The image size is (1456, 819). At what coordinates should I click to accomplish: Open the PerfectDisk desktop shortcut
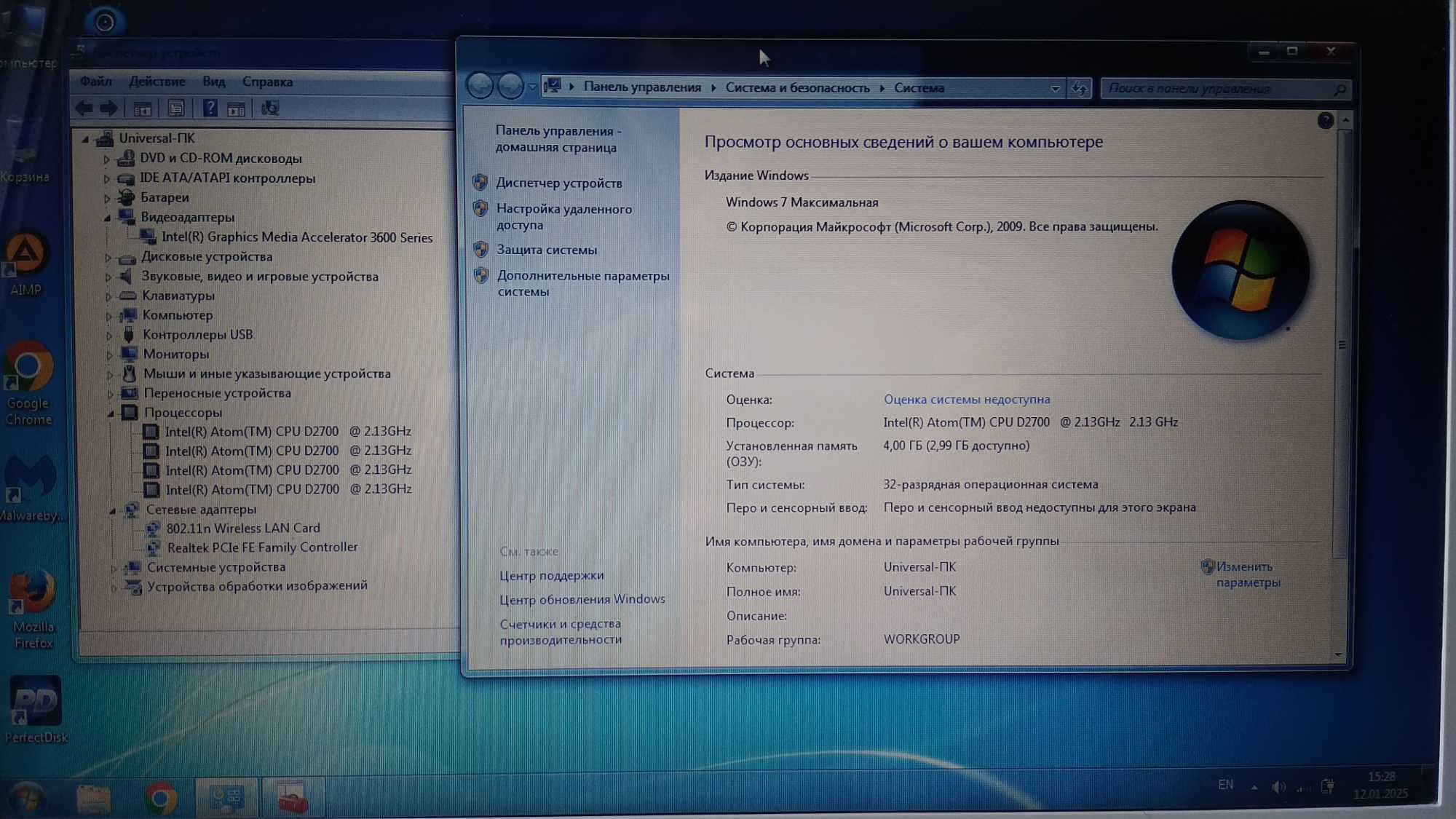coord(35,710)
